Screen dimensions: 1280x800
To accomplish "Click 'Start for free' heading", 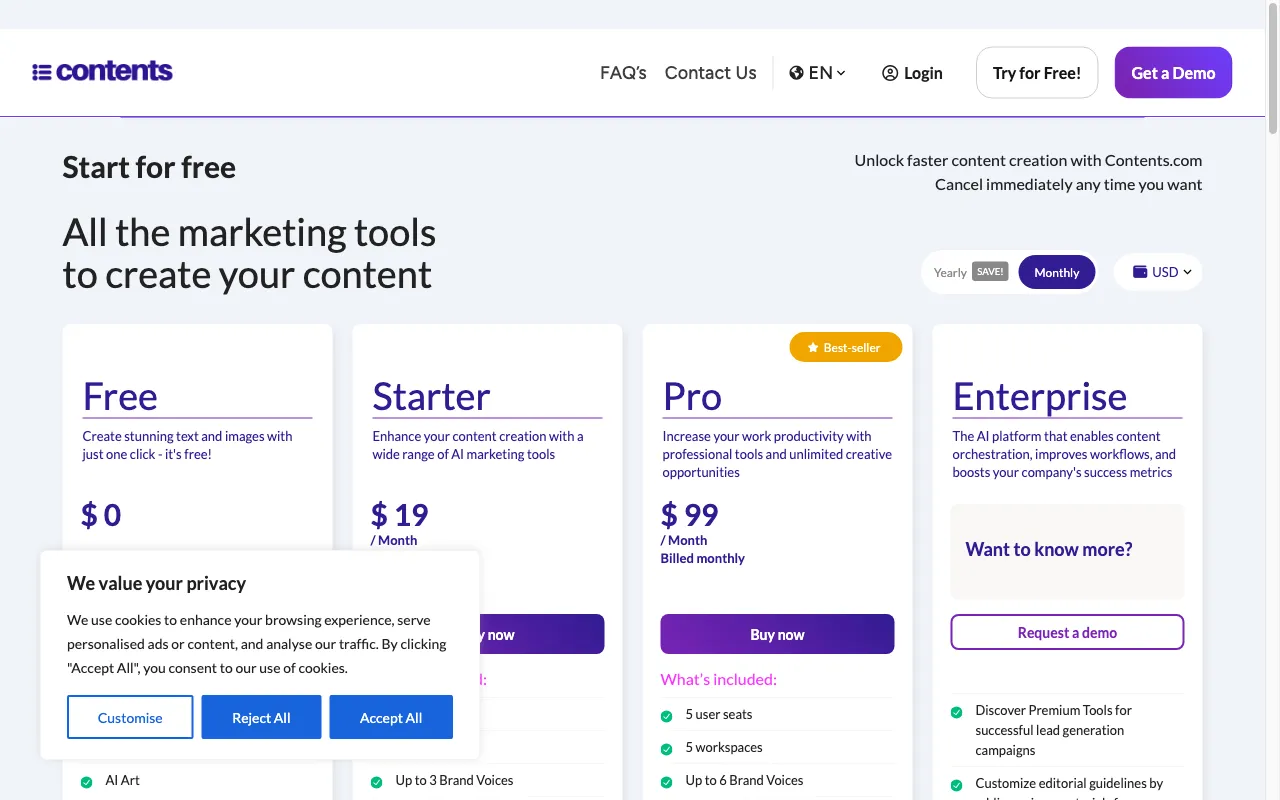I will [x=149, y=167].
